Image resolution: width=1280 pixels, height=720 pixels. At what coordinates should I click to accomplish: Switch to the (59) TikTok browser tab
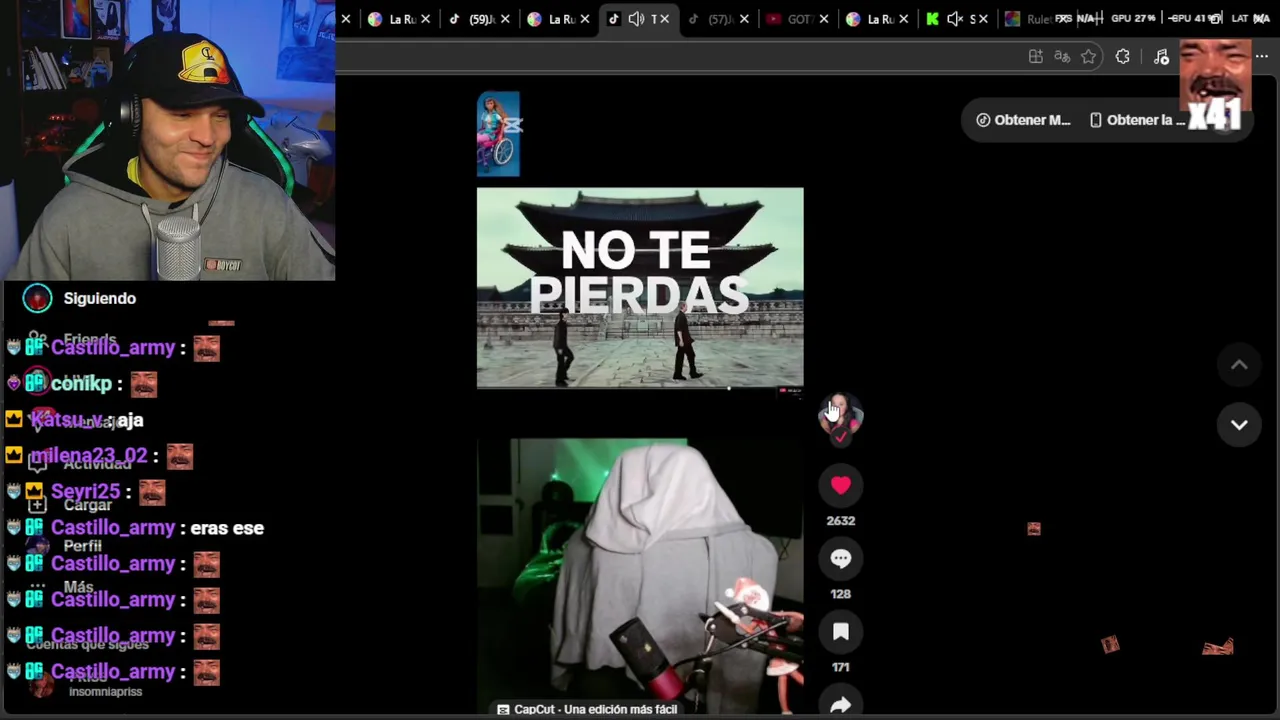[480, 19]
